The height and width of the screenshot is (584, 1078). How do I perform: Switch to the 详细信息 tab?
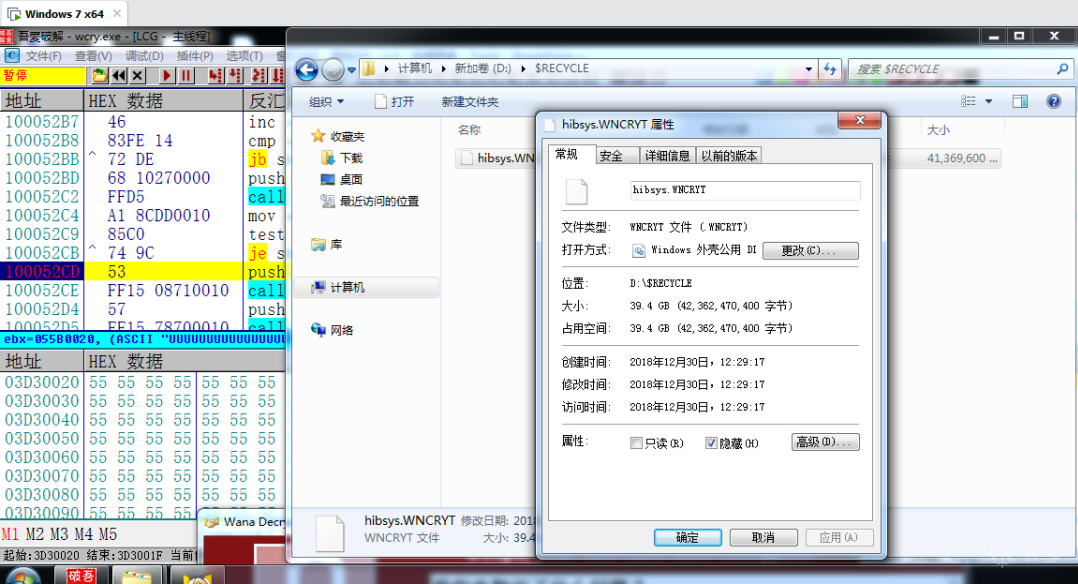click(668, 156)
